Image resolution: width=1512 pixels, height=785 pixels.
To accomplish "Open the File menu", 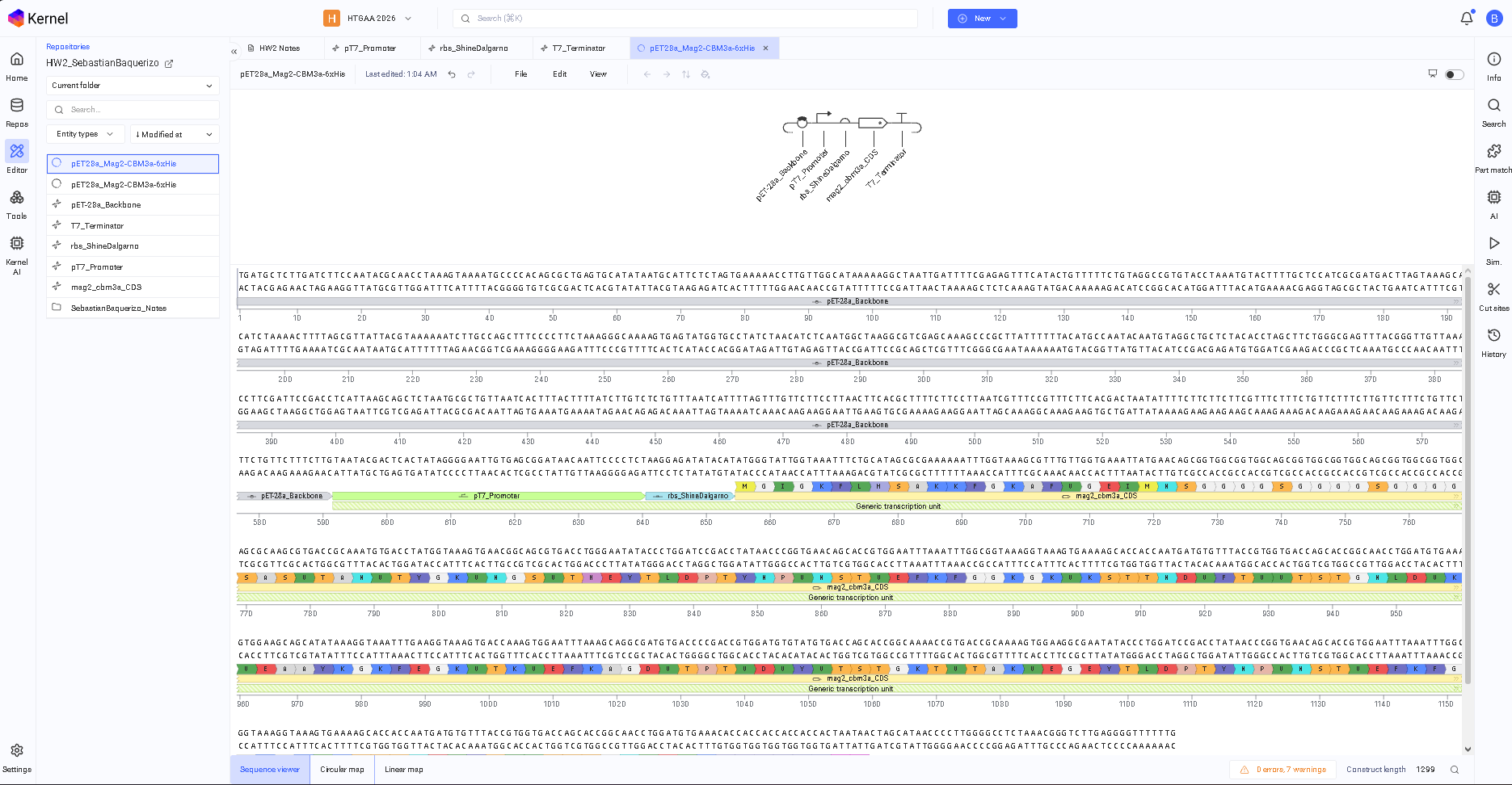I will click(x=520, y=74).
